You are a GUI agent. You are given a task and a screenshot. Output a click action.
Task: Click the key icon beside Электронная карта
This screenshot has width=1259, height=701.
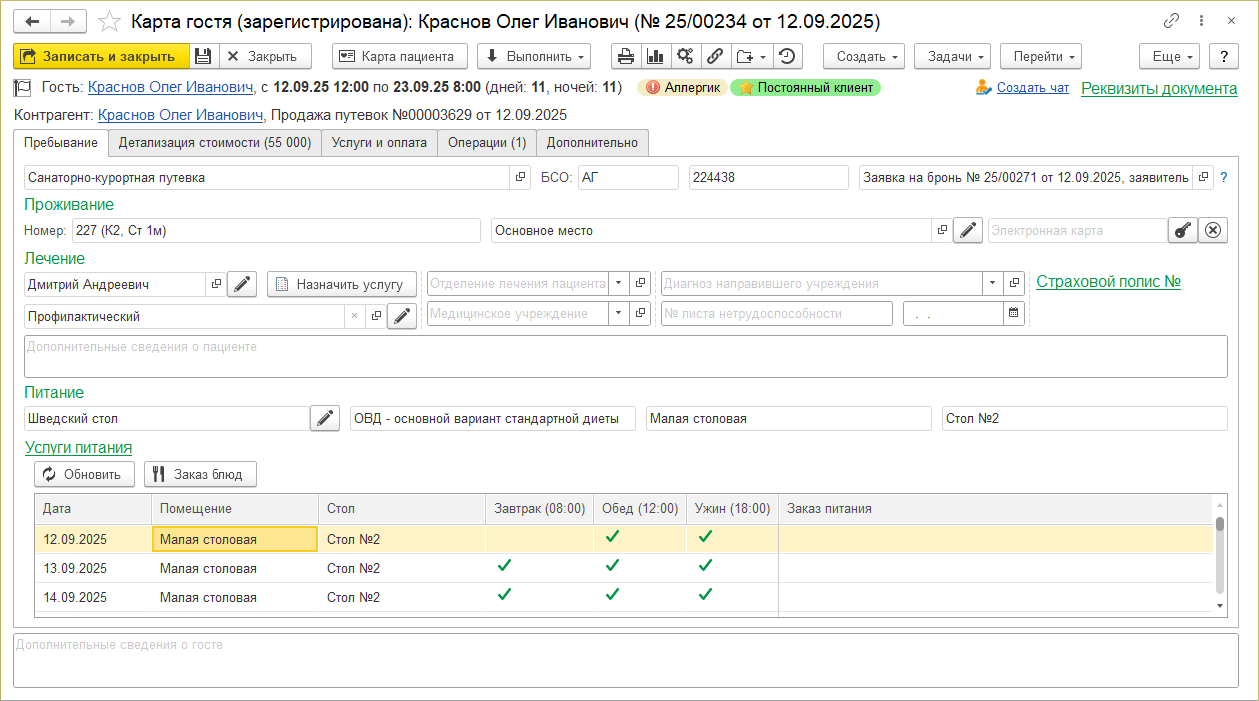tap(1183, 230)
